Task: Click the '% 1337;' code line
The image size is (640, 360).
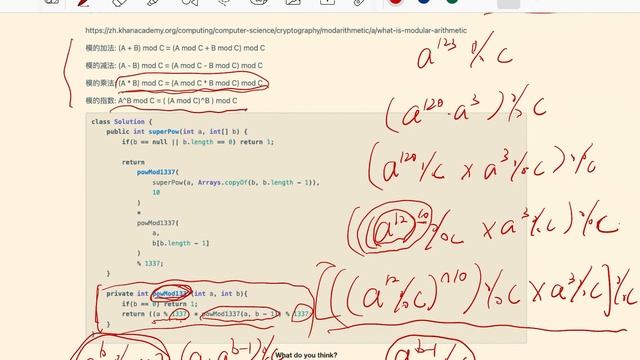Action: pyautogui.click(x=150, y=264)
